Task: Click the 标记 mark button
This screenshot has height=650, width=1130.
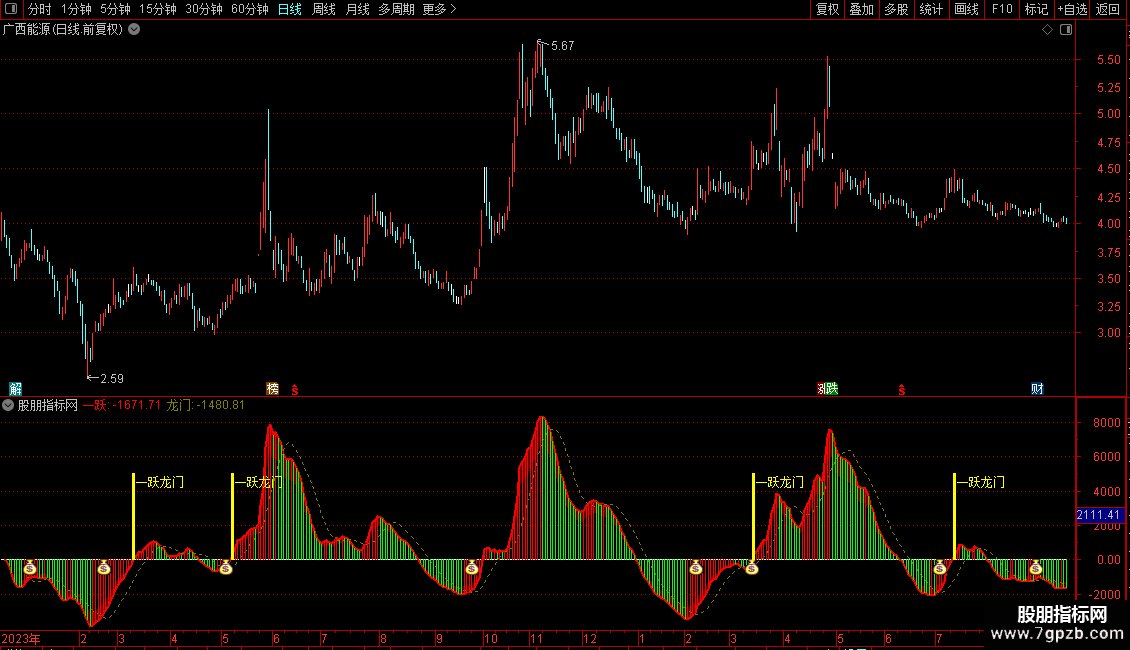Action: (x=1036, y=9)
